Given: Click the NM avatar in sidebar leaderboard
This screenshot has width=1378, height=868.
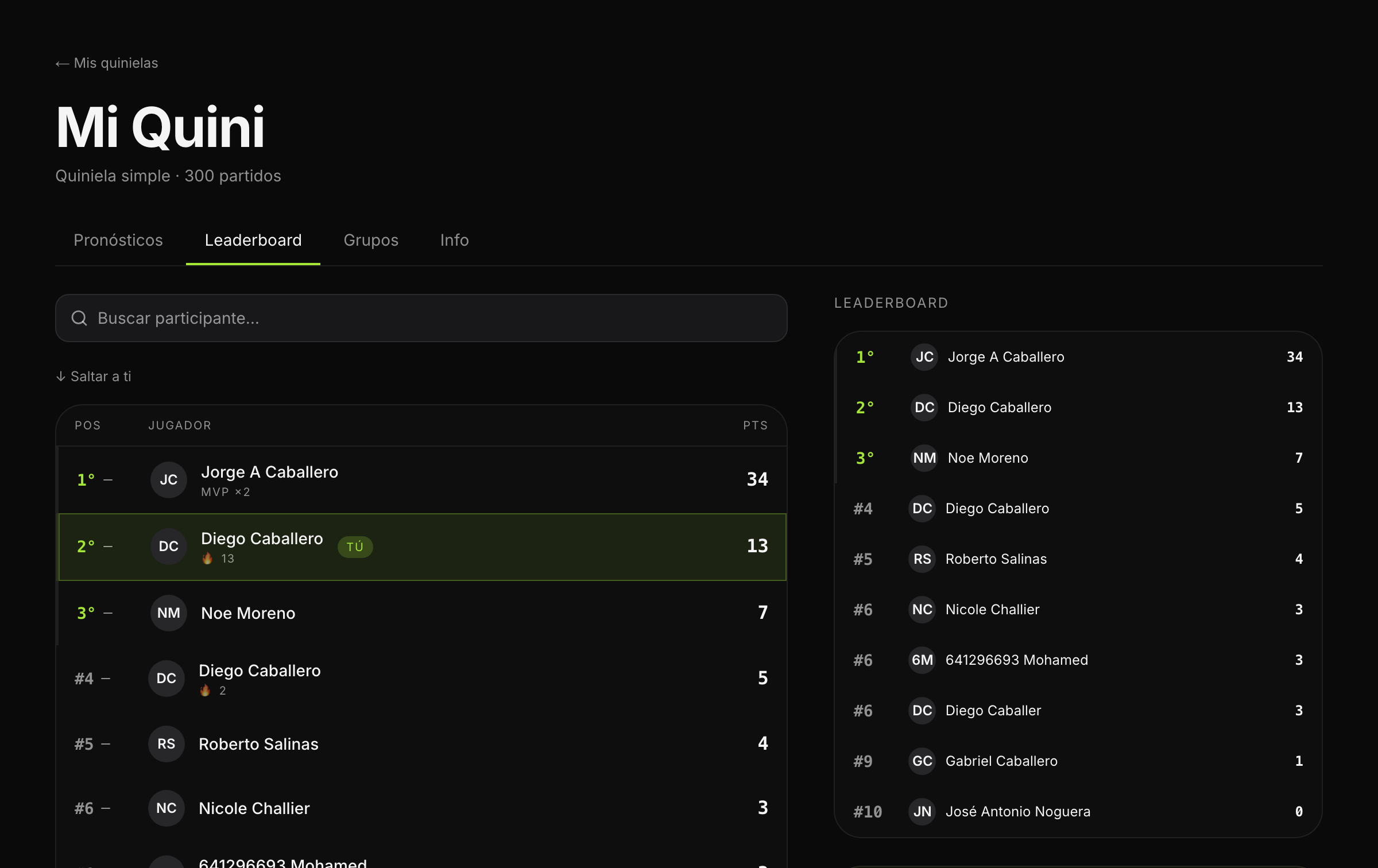Looking at the screenshot, I should pyautogui.click(x=924, y=458).
